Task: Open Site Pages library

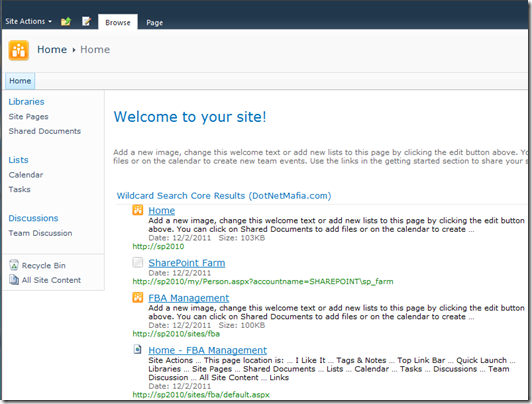Action: pos(28,117)
